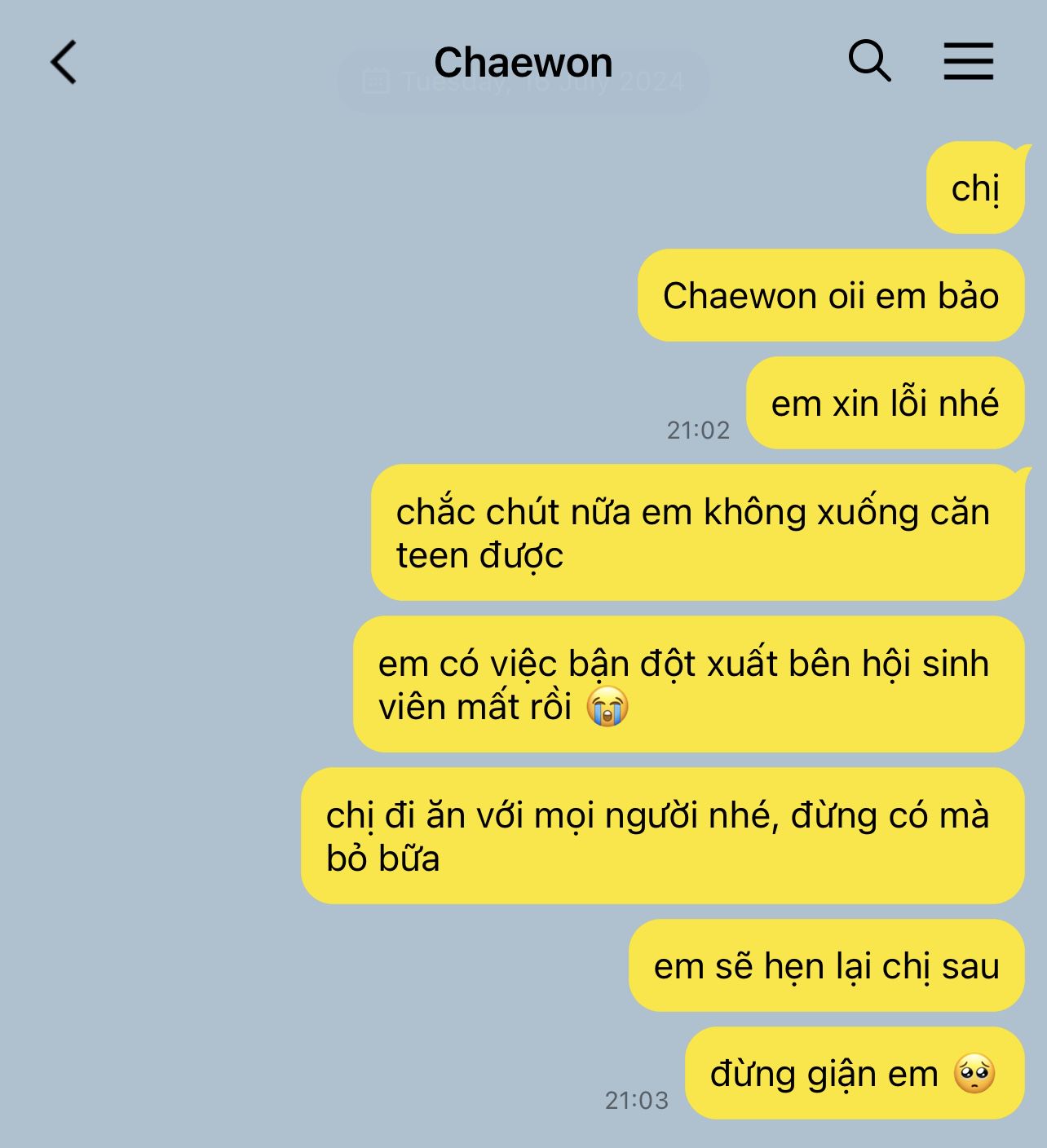Tap the 'đừng giận em' bubble
This screenshot has height=1148, width=1047.
855,1073
